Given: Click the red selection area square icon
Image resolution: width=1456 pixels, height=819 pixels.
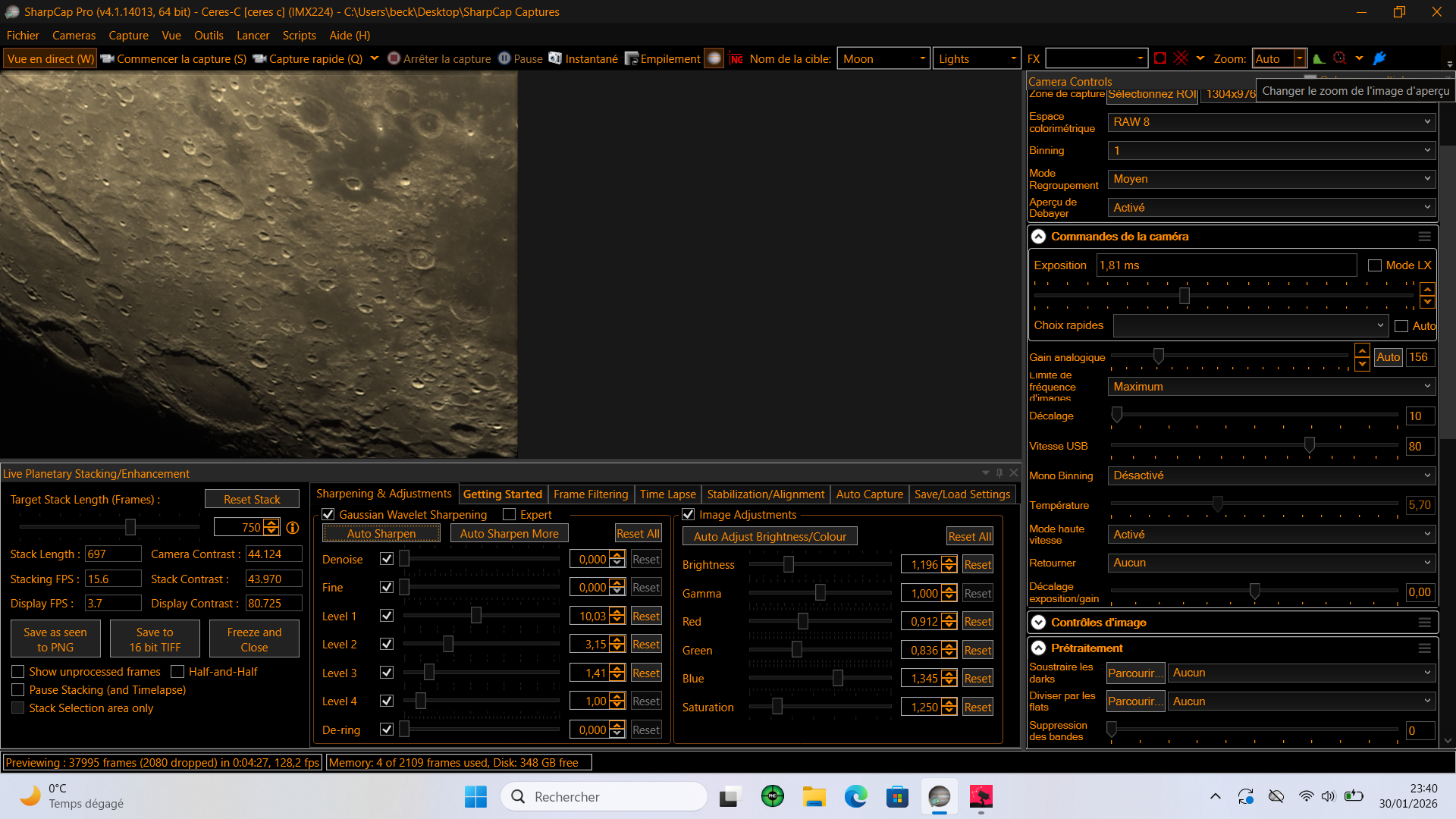Looking at the screenshot, I should click(1159, 58).
